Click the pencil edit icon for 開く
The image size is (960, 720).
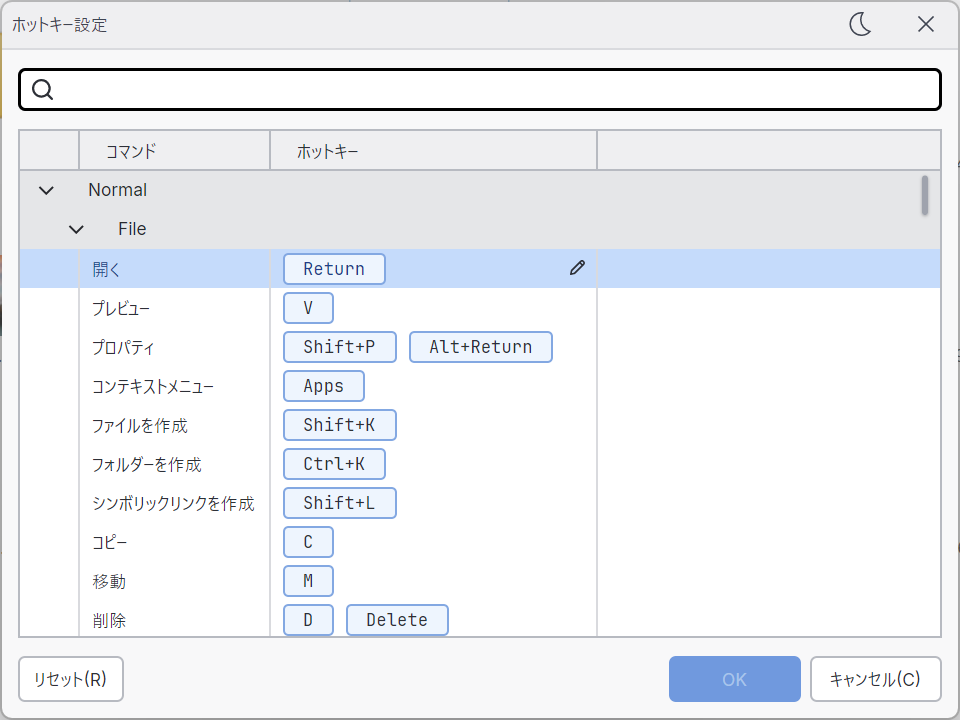[x=577, y=268]
